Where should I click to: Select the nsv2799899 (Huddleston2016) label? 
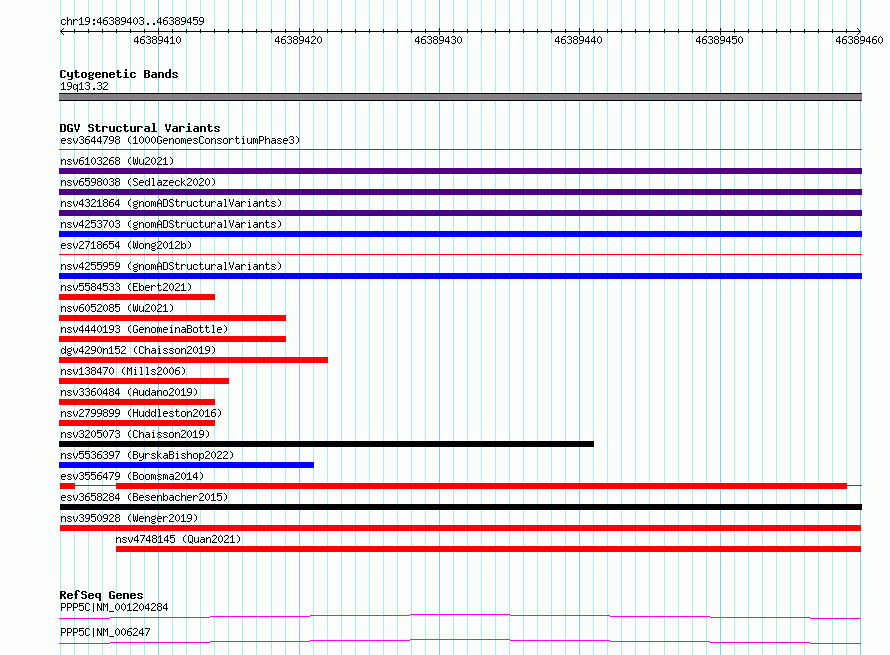141,413
